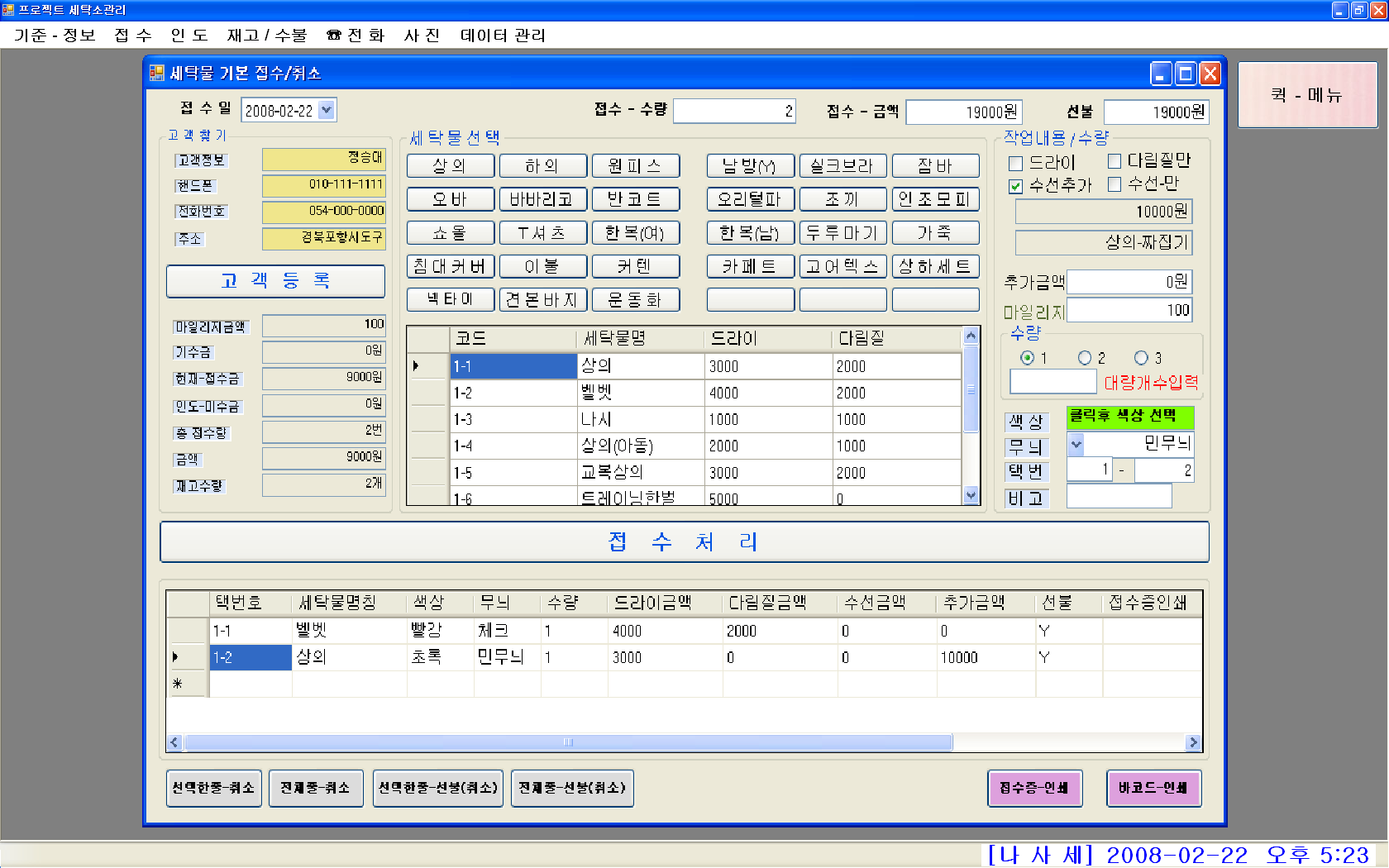Select quantity radio button 2
Viewport: 1389px width, 868px height.
tap(1085, 358)
